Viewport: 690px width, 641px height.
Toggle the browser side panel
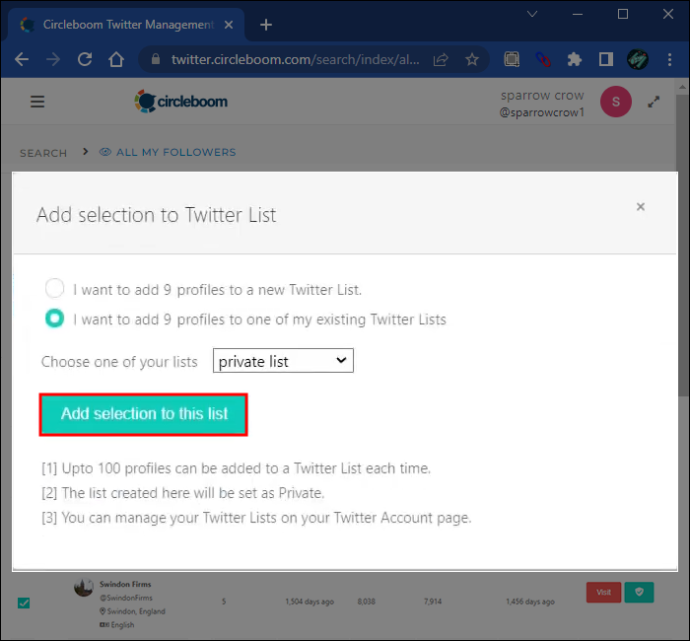(606, 59)
